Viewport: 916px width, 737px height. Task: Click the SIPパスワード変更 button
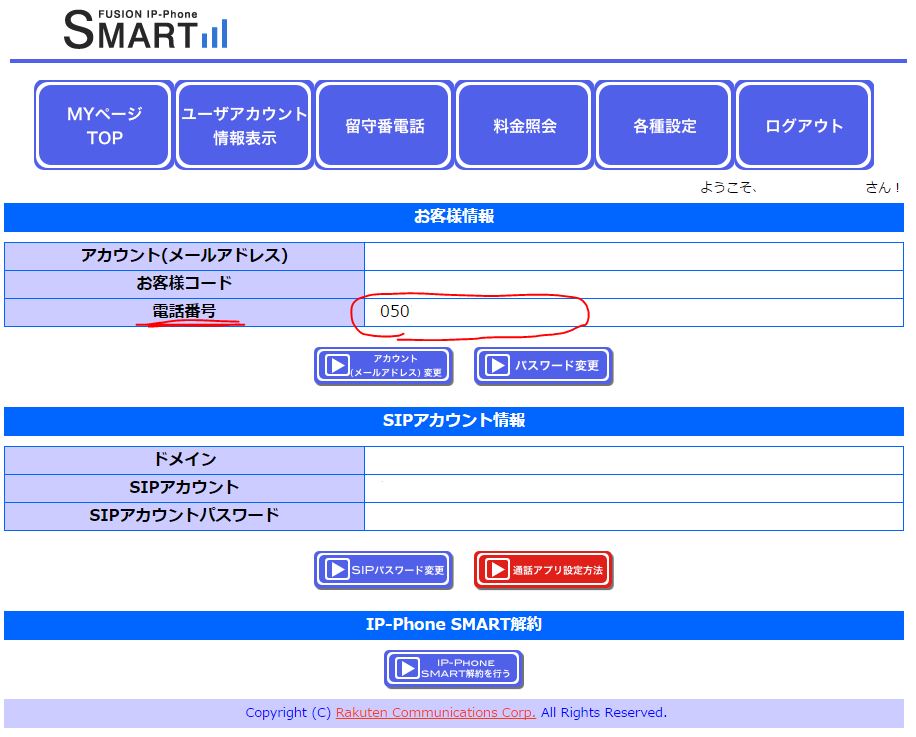point(384,569)
